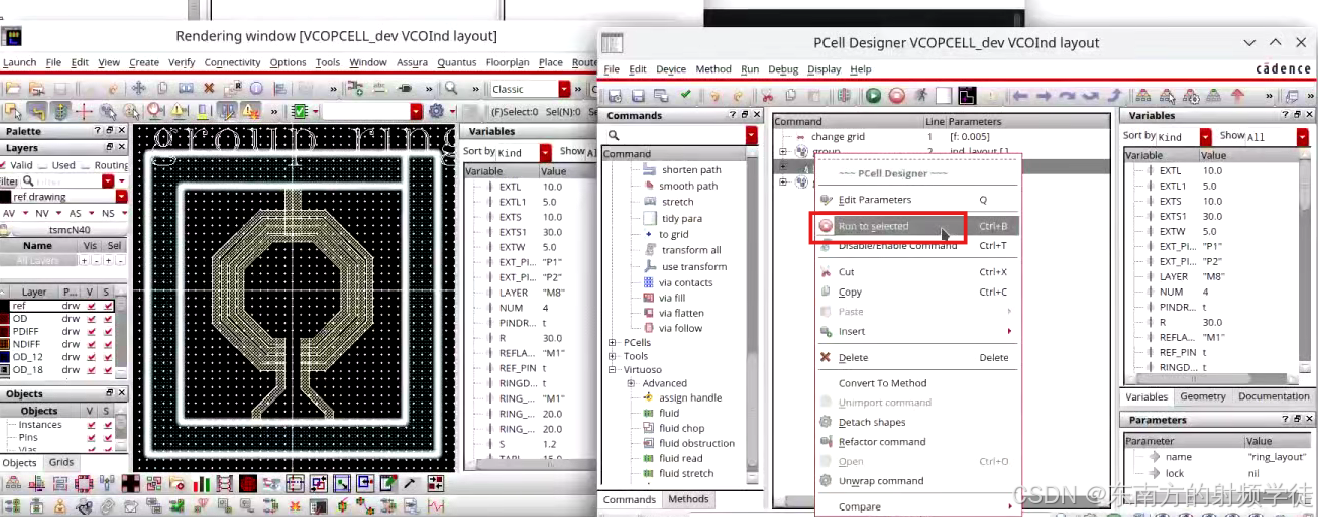Click the red crosshair icon in Rendering window toolbar

85,111
